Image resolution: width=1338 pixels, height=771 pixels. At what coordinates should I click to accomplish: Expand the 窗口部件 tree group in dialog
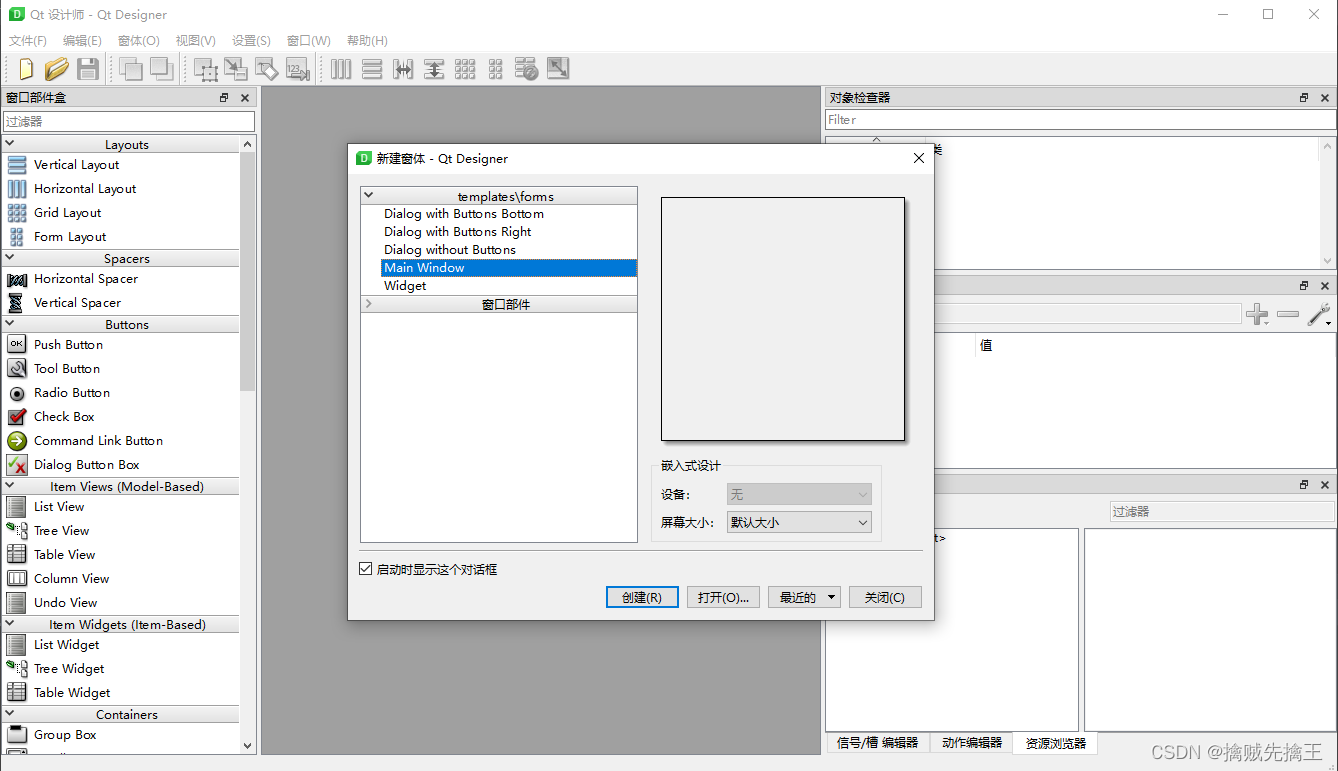369,304
